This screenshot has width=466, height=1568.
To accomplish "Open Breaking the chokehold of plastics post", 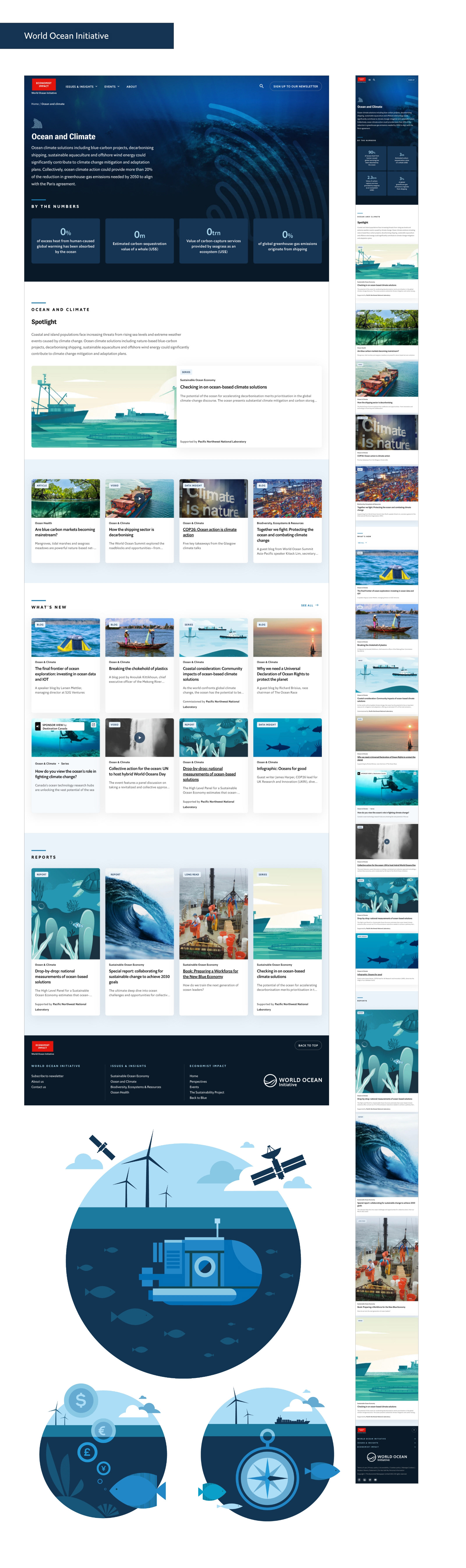I will [x=138, y=668].
